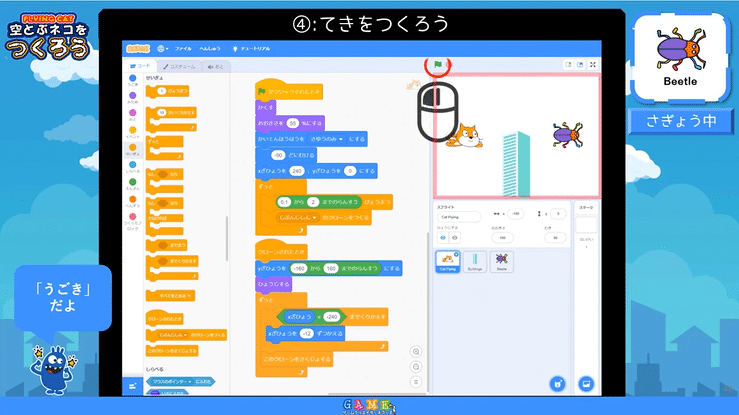Screen dimensions: 739x415
Task: Click the random range value -160
Action: (x=298, y=269)
